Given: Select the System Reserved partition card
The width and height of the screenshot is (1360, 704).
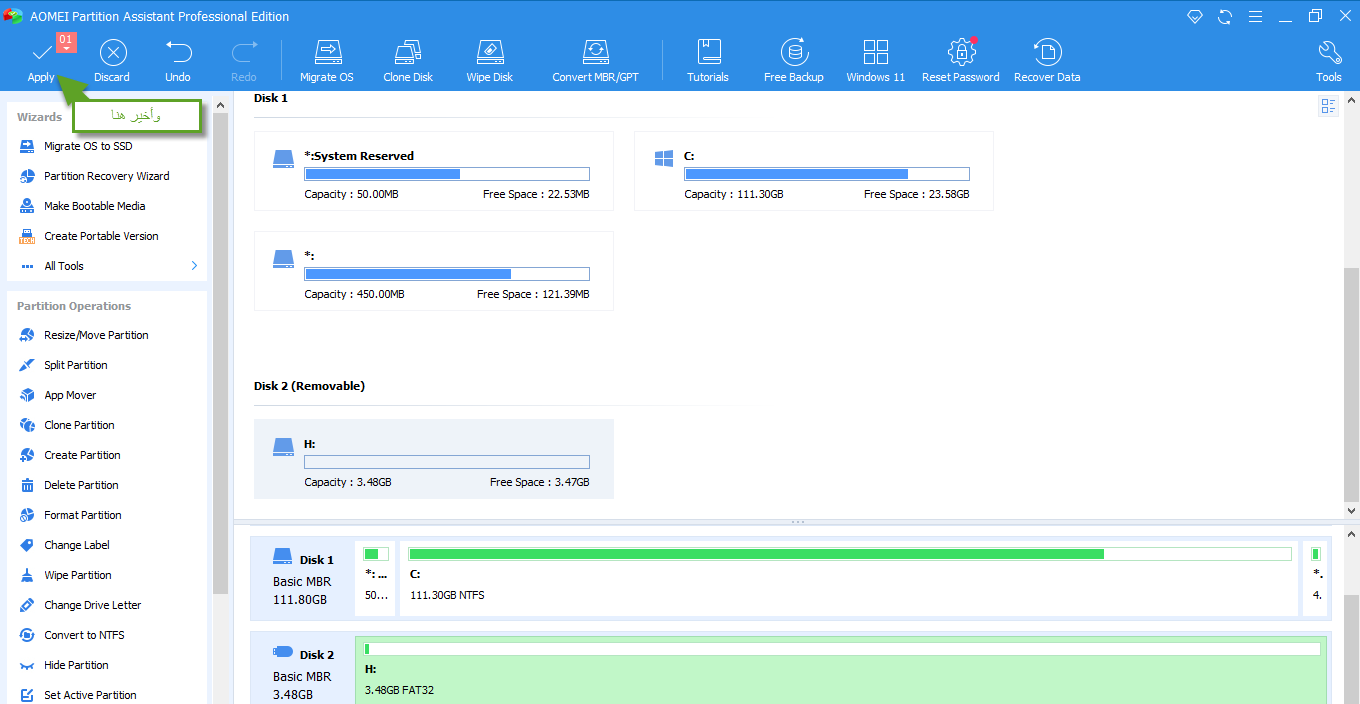Looking at the screenshot, I should coord(434,171).
